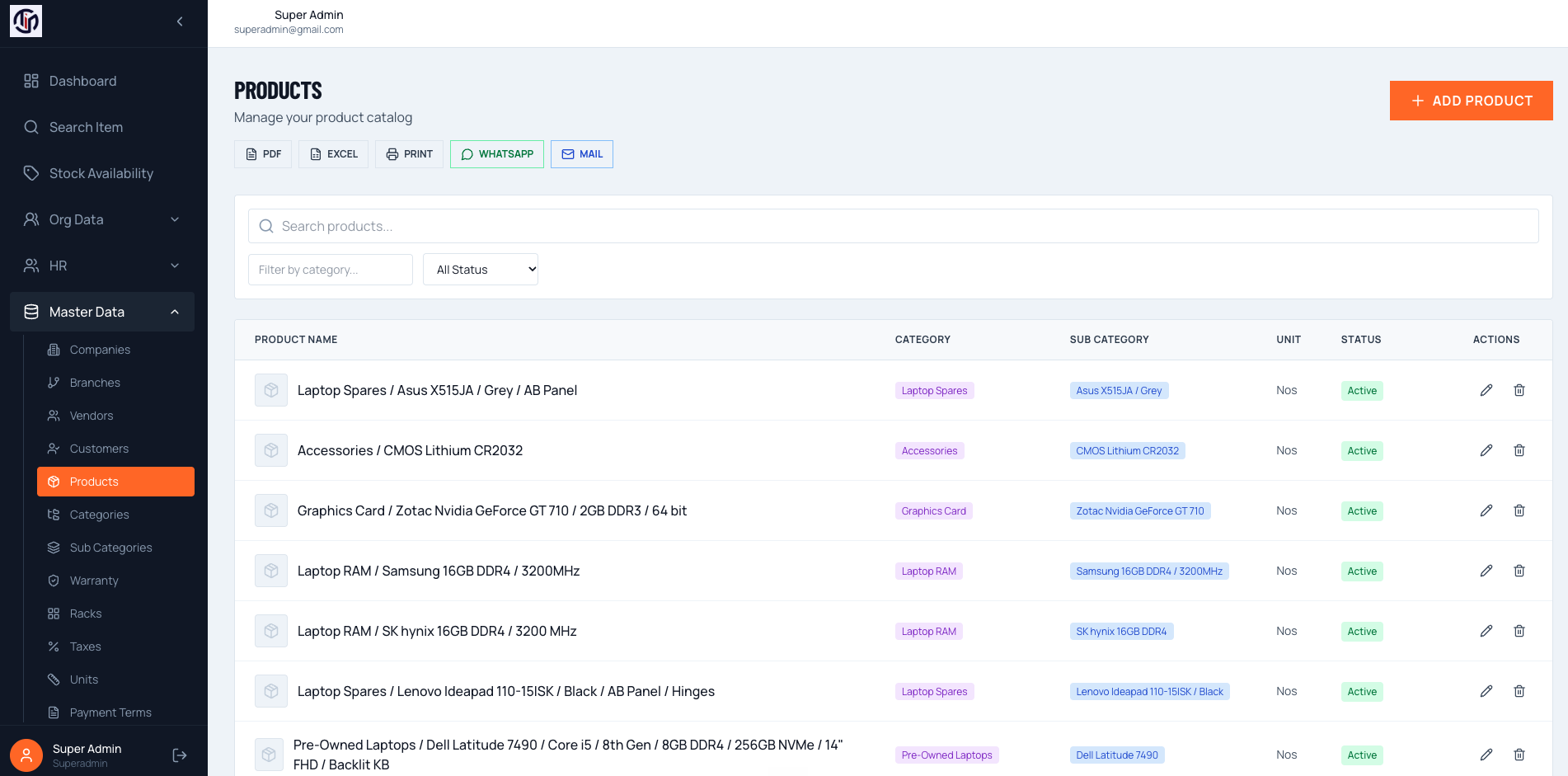The height and width of the screenshot is (776, 1568).
Task: Open Dashboard from the sidebar
Action: (x=102, y=81)
